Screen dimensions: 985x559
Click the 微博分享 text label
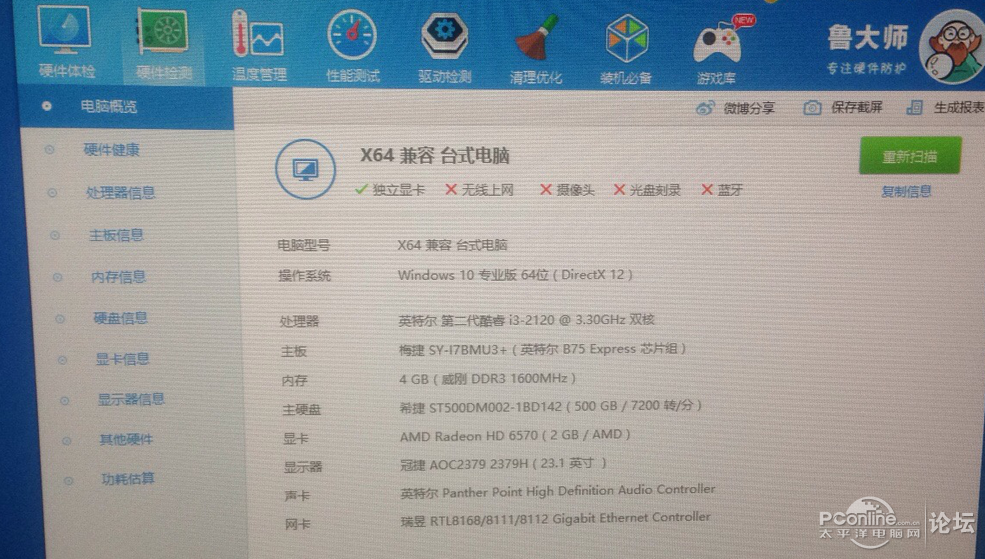[x=749, y=108]
